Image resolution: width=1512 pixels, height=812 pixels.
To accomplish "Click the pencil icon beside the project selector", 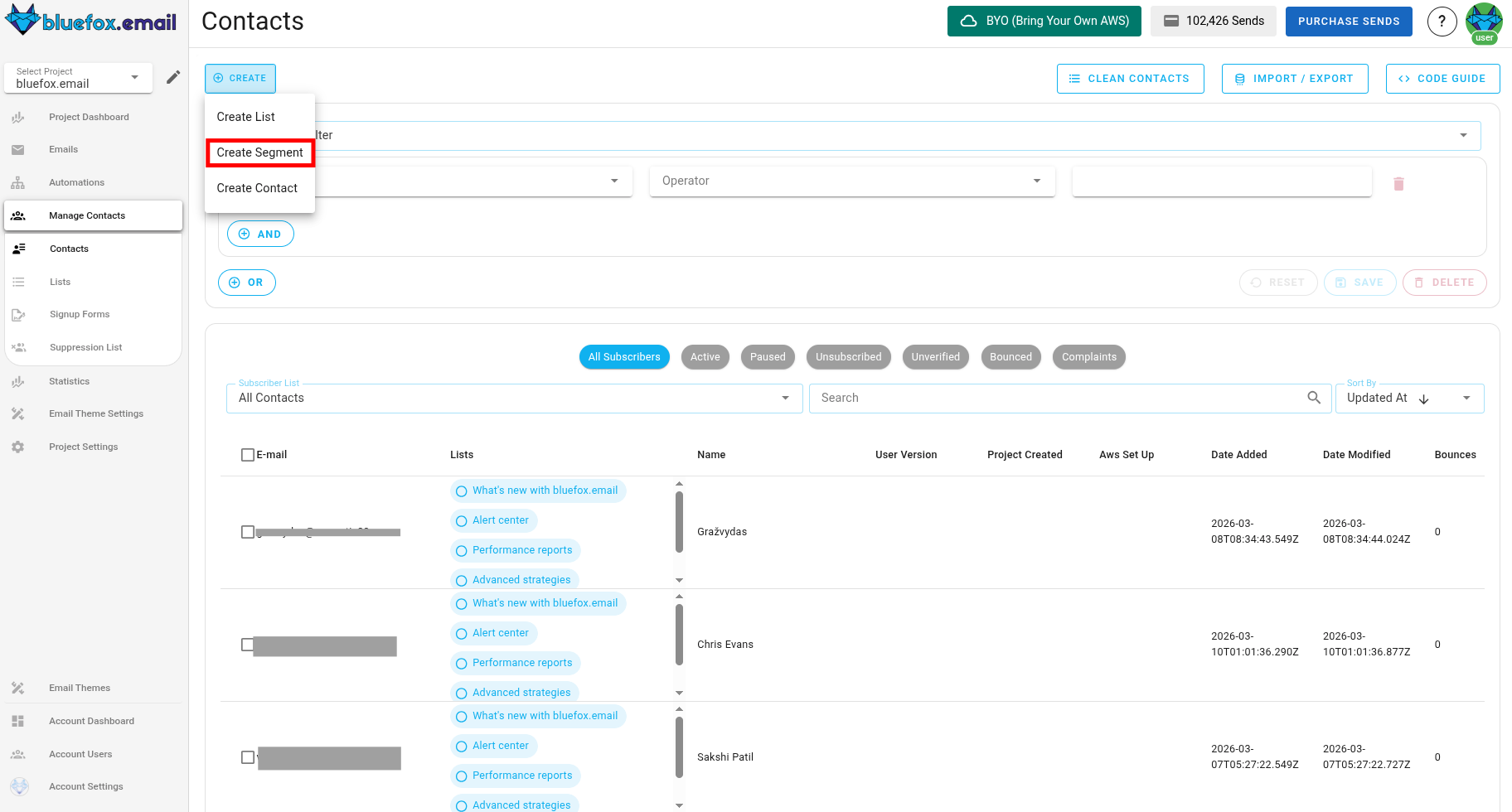I will (173, 76).
